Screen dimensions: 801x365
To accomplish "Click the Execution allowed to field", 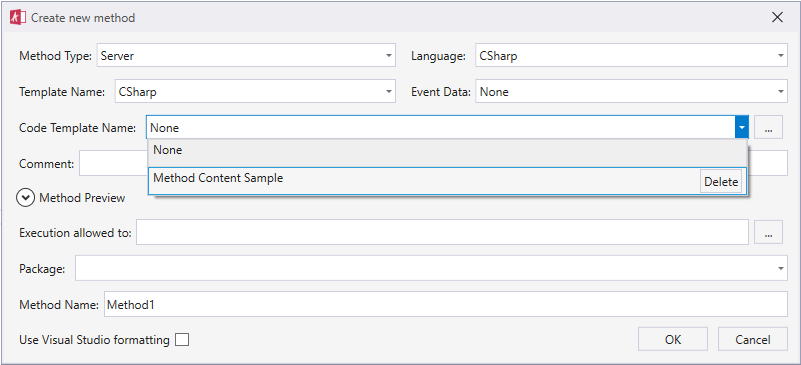I will [442, 232].
